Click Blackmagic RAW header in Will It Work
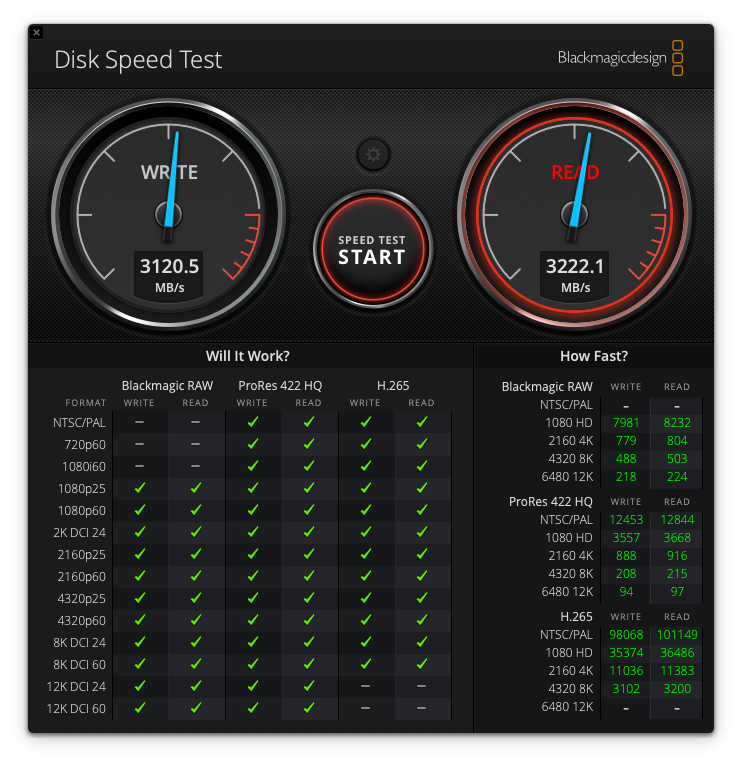 coord(167,386)
